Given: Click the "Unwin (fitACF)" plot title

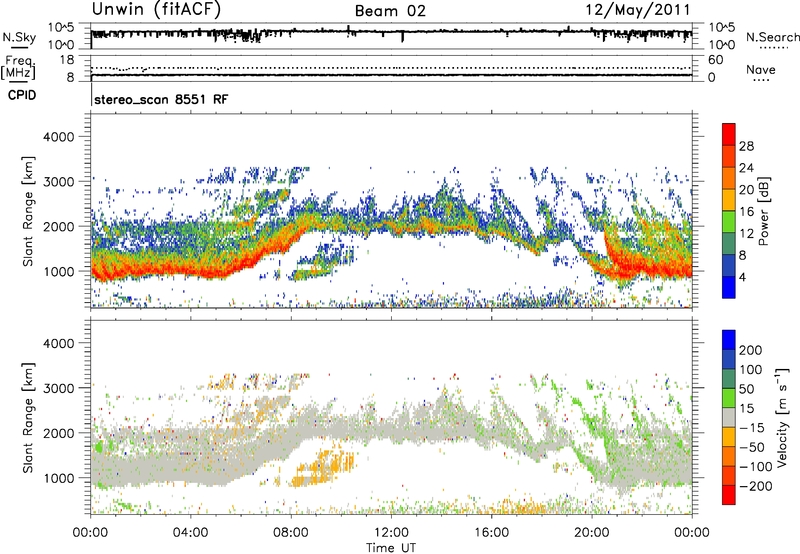Looking at the screenshot, I should pos(156,10).
